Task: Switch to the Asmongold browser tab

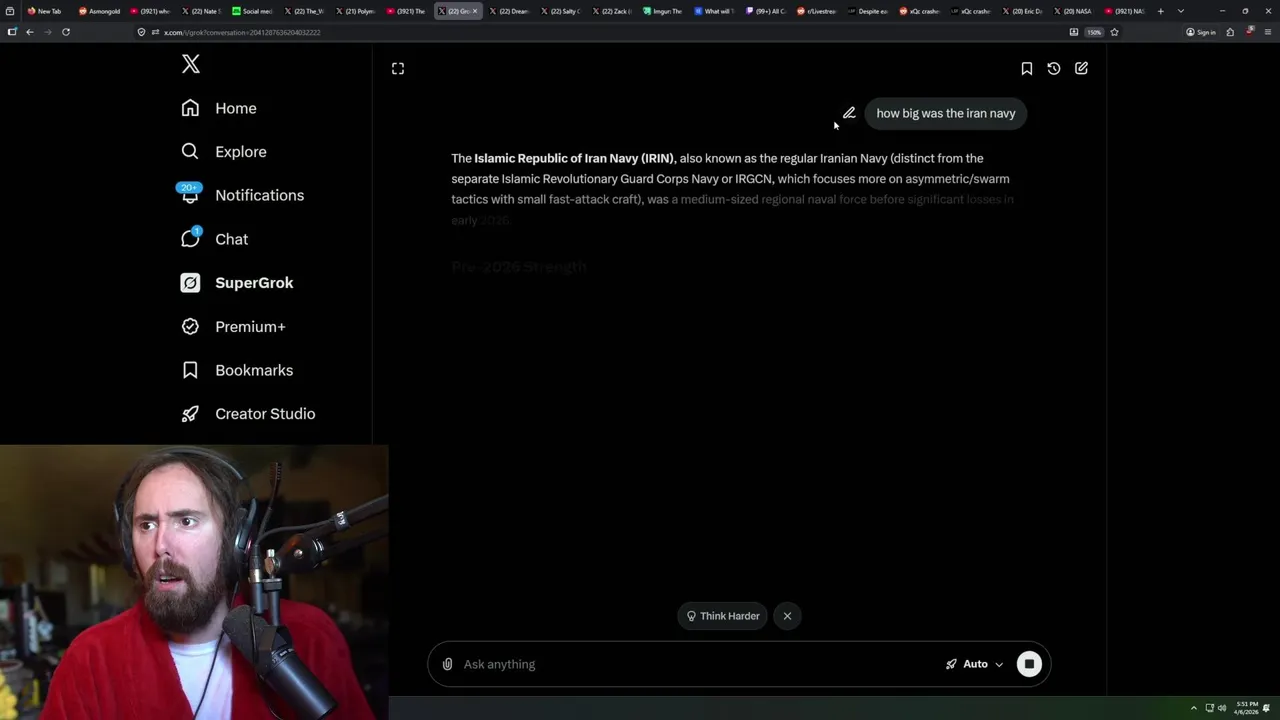Action: coord(100,11)
